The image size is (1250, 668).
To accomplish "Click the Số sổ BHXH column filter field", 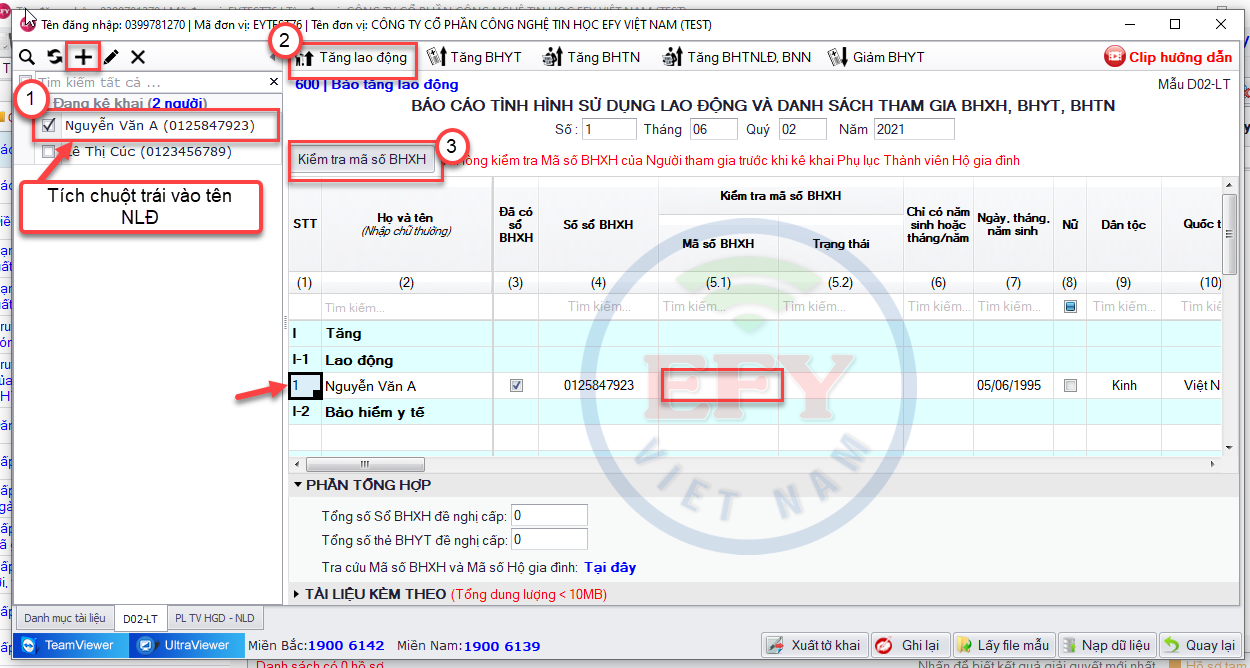I will (598, 307).
